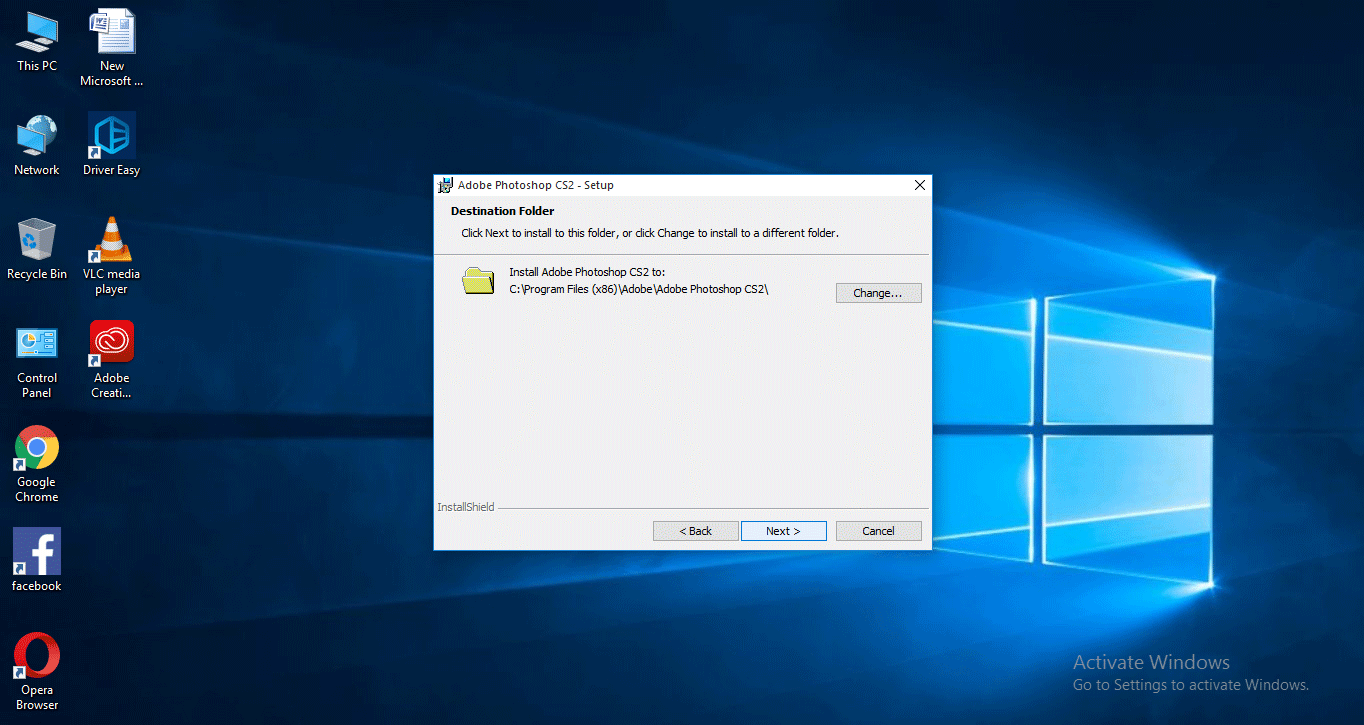The image size is (1364, 725).
Task: Click the installer icon in the title bar
Action: [444, 185]
